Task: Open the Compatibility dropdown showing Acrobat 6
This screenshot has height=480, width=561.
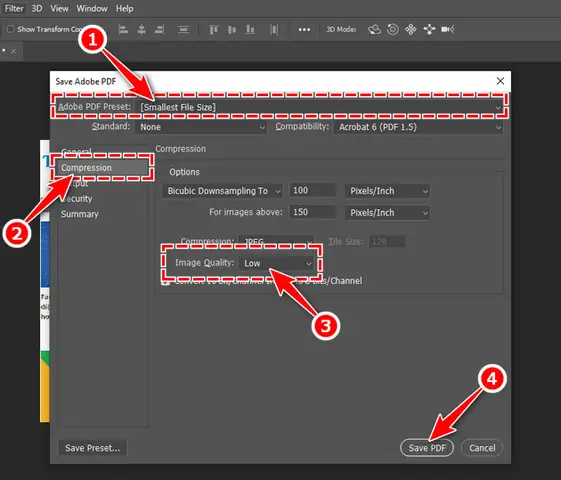Action: pos(418,127)
